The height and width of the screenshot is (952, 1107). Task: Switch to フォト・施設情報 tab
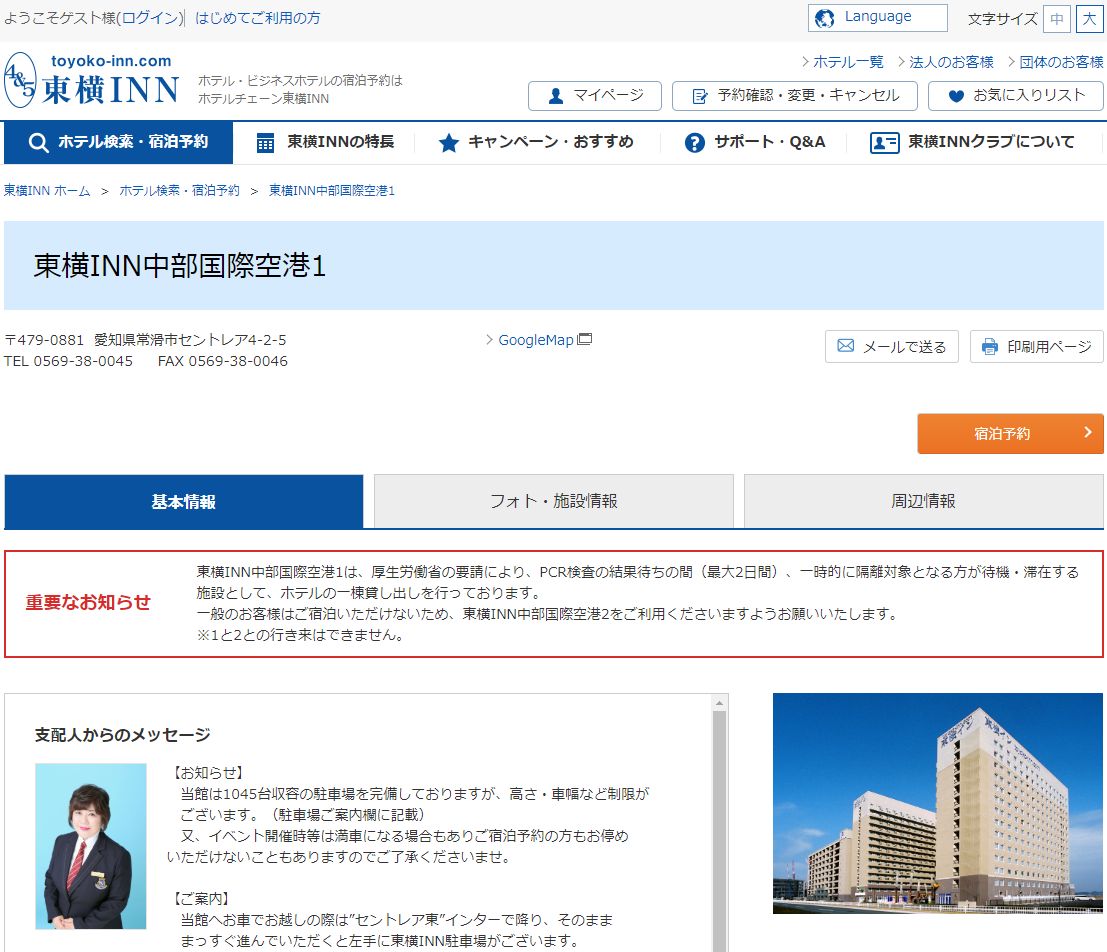pos(554,501)
